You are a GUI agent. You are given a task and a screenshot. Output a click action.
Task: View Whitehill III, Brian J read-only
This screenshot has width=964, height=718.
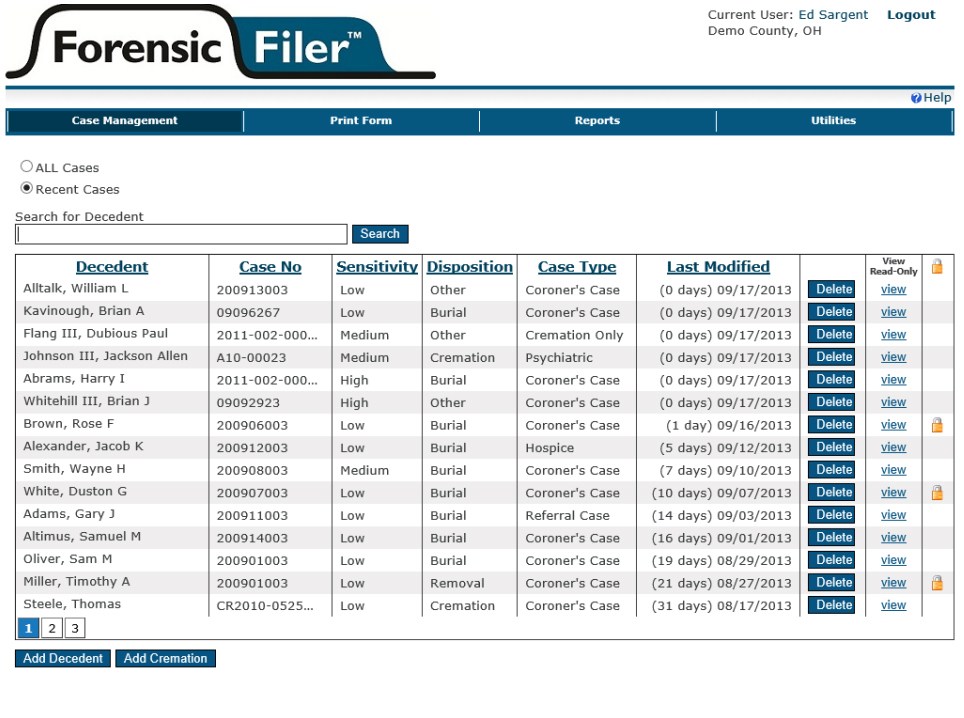coord(893,402)
